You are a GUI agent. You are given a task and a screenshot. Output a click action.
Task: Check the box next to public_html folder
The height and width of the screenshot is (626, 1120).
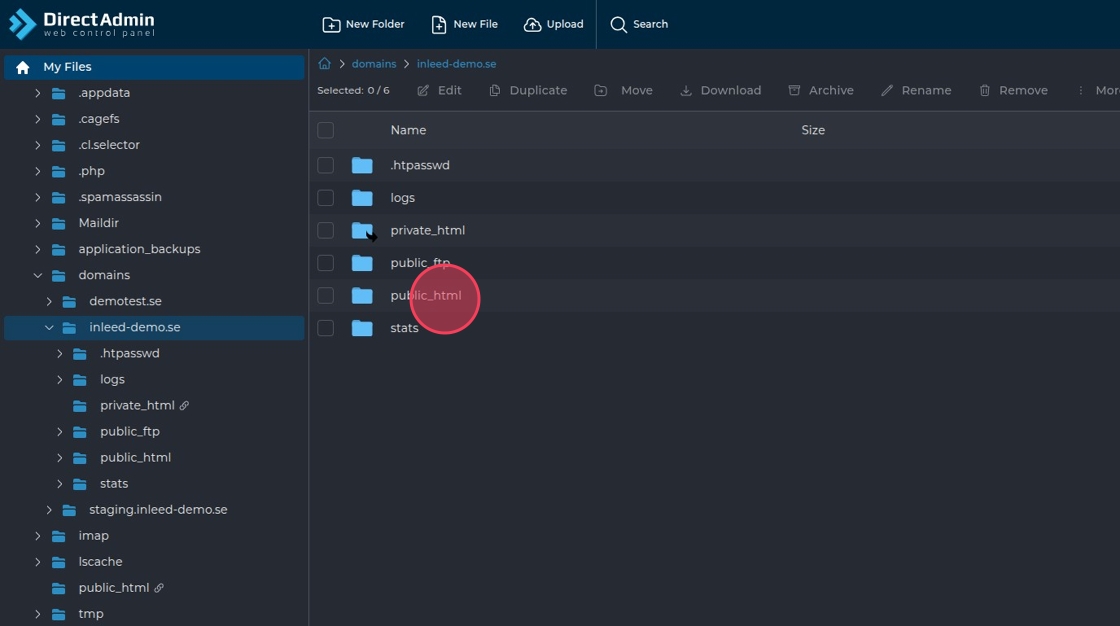325,295
